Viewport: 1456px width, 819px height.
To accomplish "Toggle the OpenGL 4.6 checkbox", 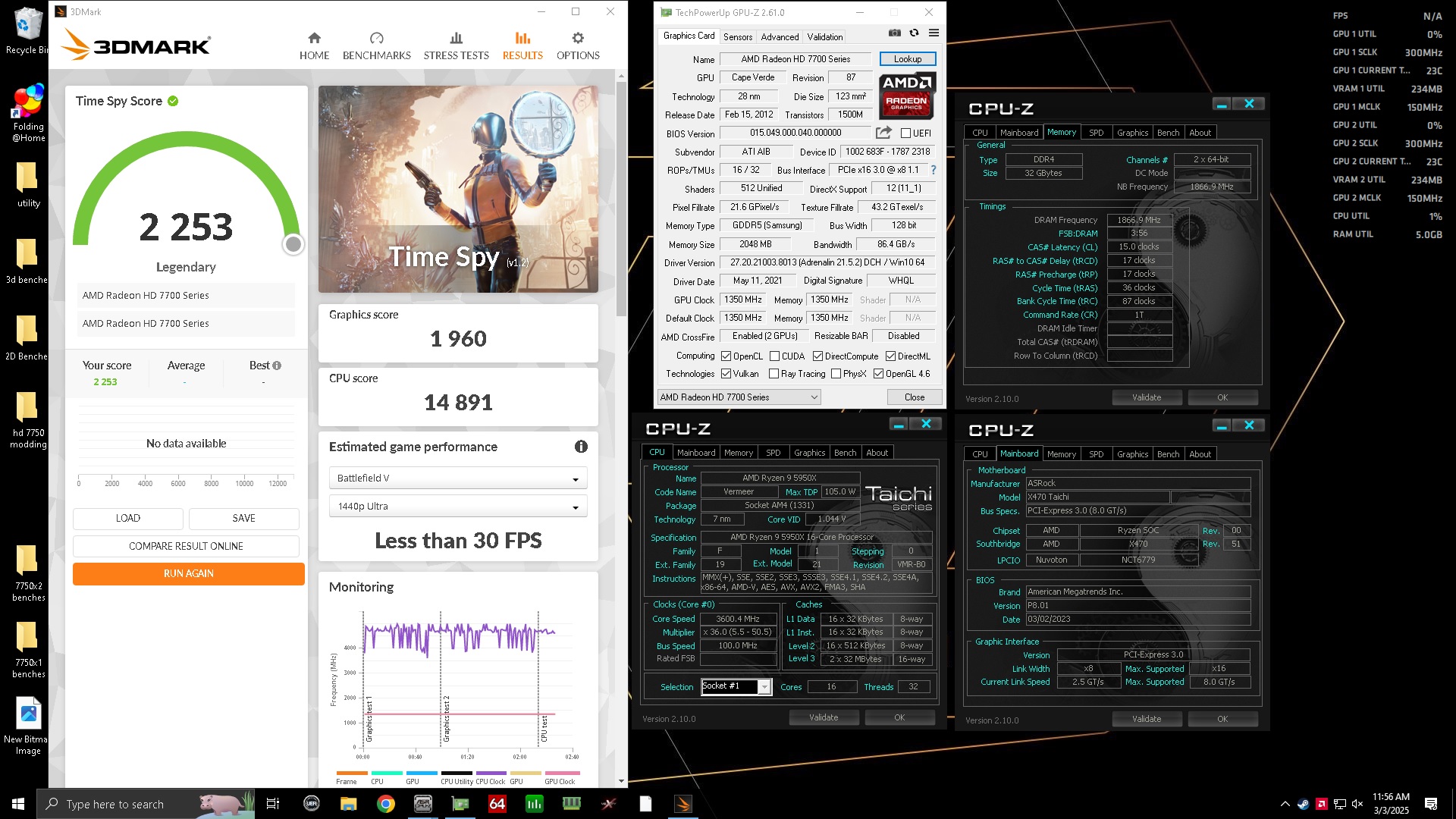I will click(878, 374).
